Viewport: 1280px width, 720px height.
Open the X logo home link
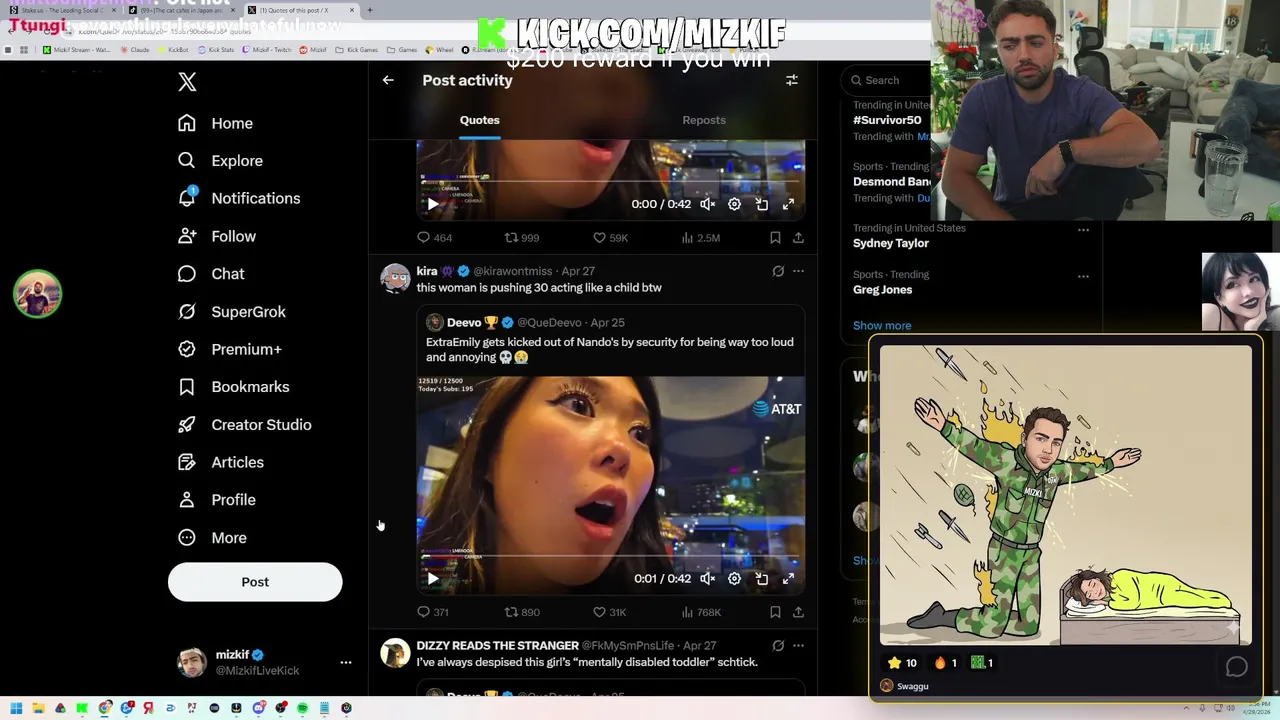click(187, 82)
